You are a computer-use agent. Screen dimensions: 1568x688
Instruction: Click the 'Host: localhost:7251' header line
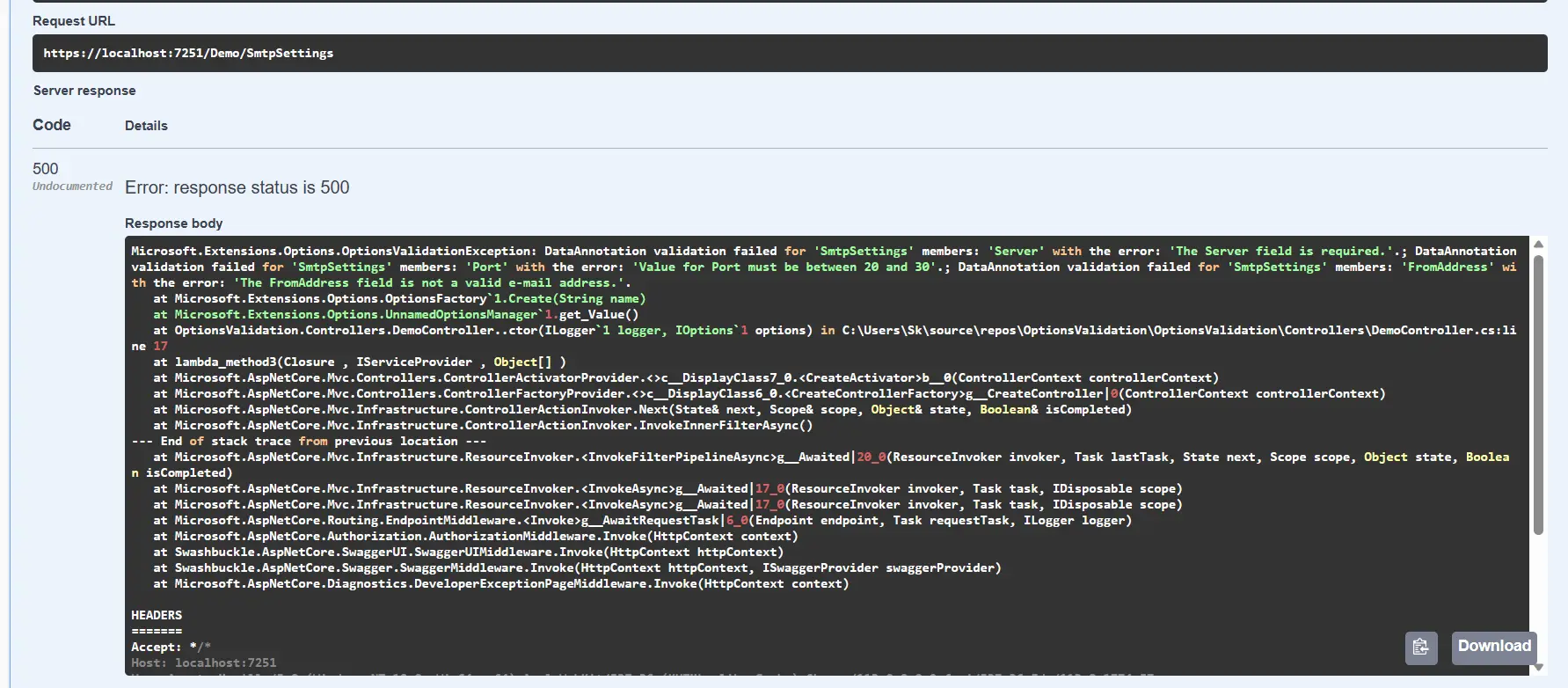[204, 663]
